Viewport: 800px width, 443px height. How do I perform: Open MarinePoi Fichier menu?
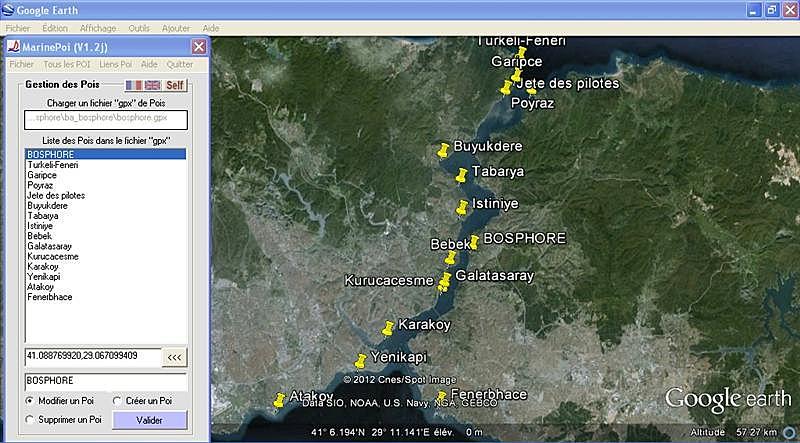coord(21,64)
